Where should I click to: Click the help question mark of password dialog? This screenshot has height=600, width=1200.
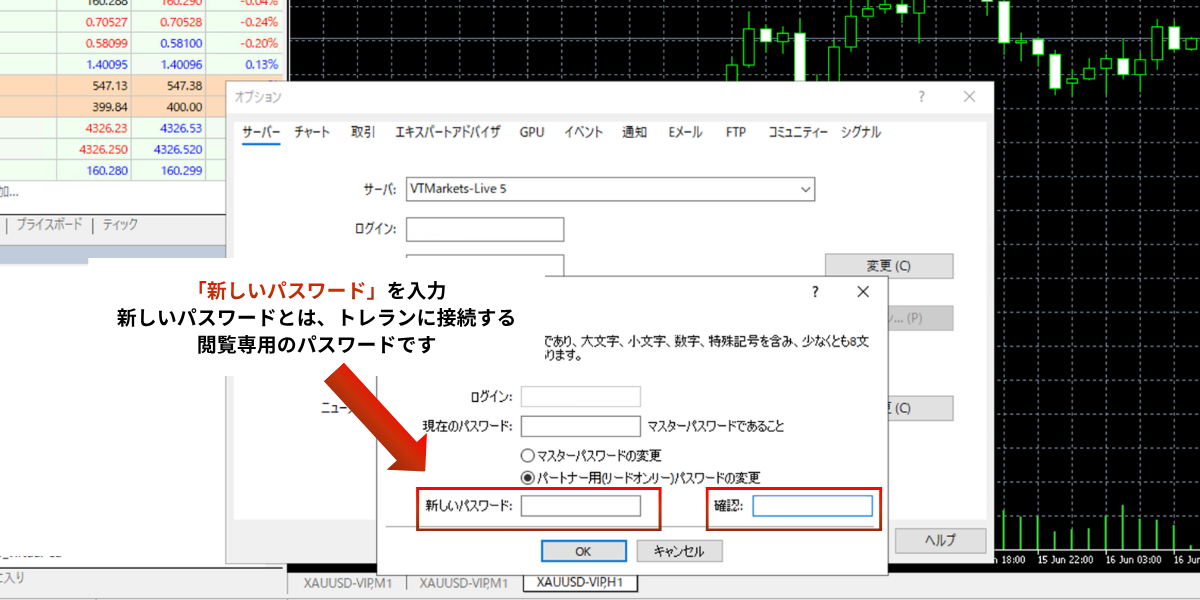816,292
